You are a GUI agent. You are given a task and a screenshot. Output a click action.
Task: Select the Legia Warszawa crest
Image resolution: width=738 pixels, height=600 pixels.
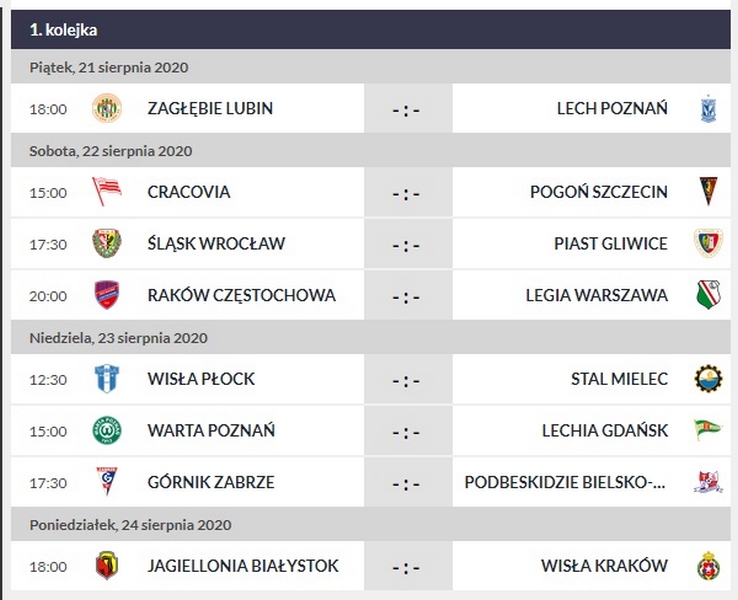coord(708,295)
